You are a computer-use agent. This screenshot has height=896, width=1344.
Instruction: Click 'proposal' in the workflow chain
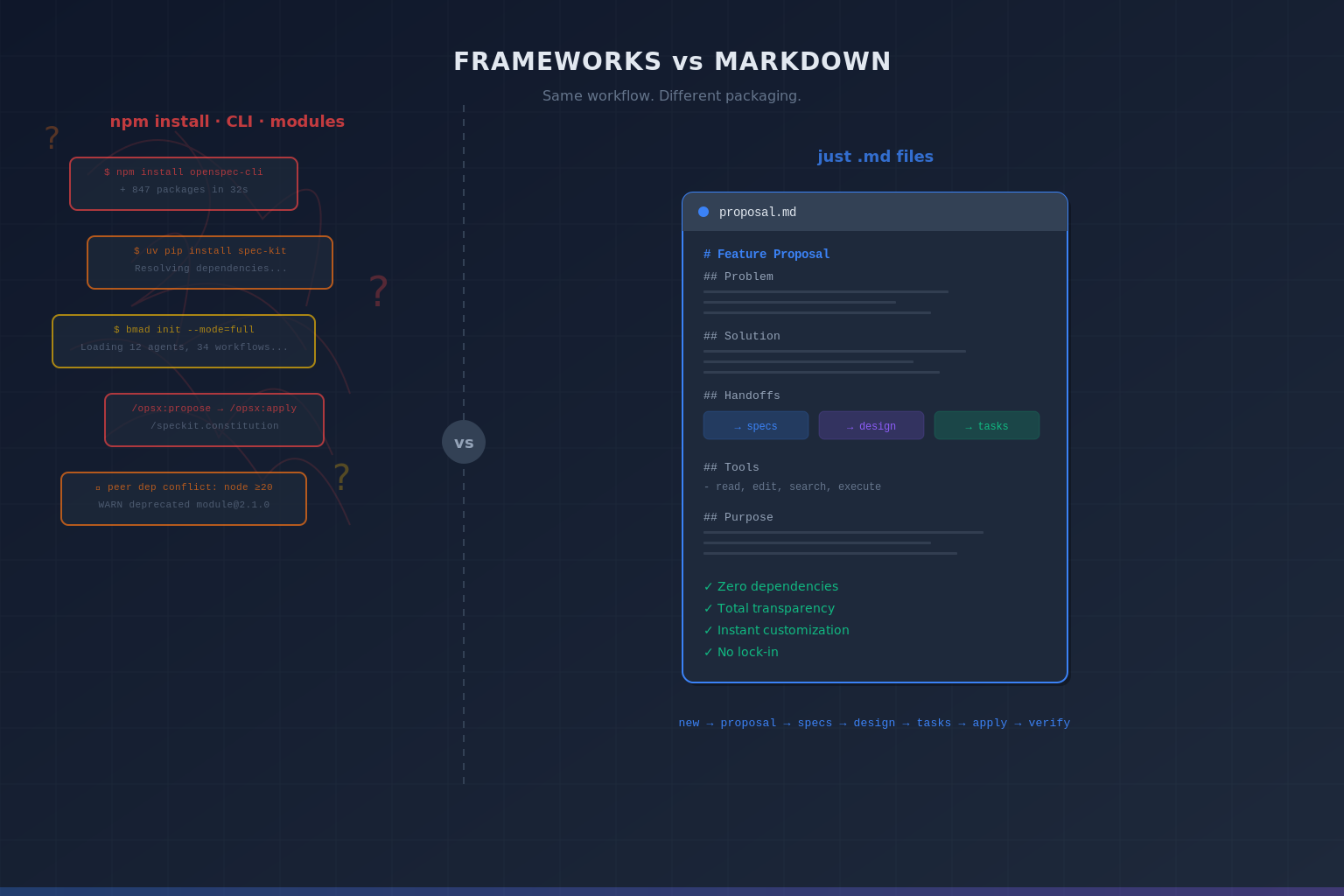click(749, 723)
